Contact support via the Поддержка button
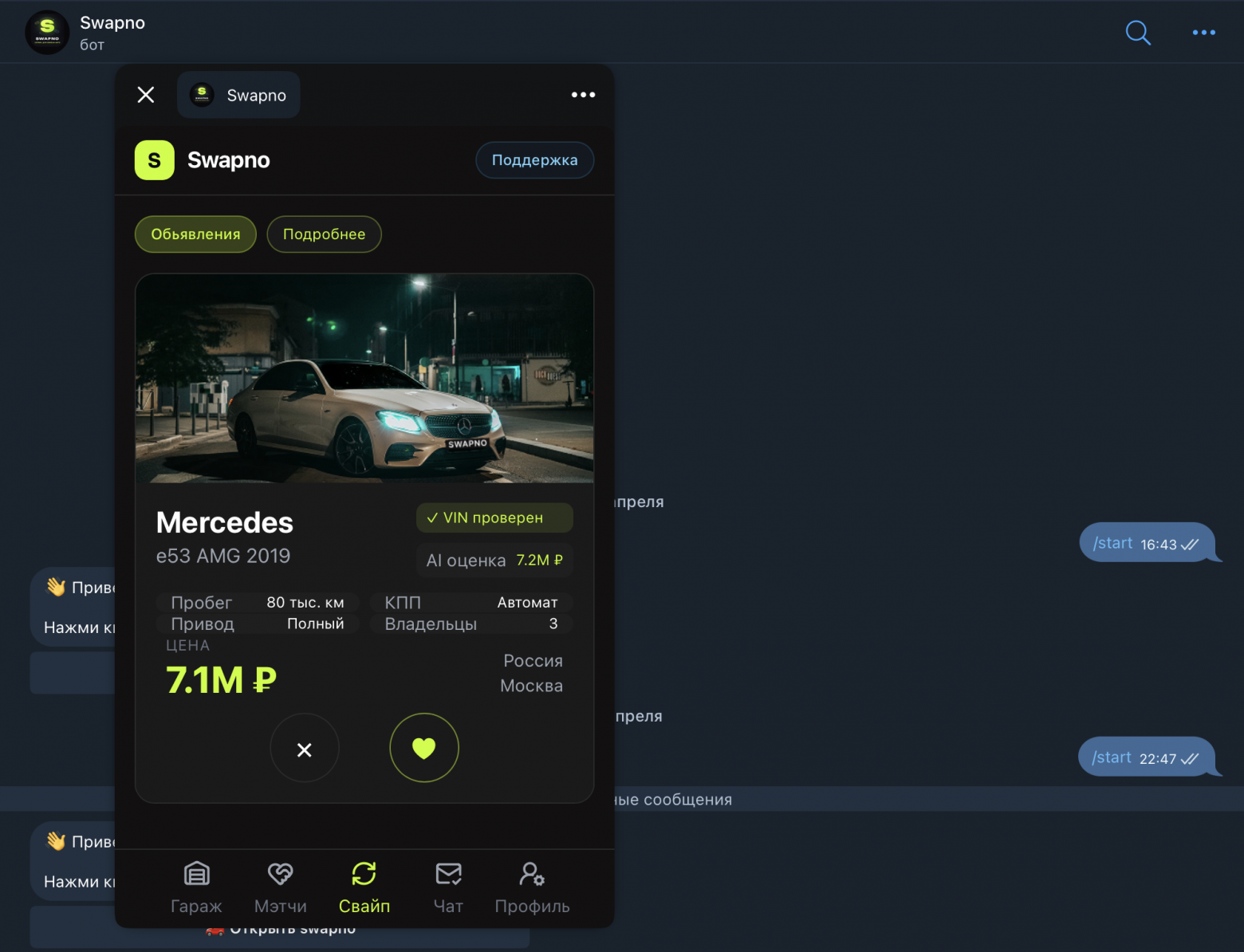The image size is (1244, 952). tap(534, 159)
